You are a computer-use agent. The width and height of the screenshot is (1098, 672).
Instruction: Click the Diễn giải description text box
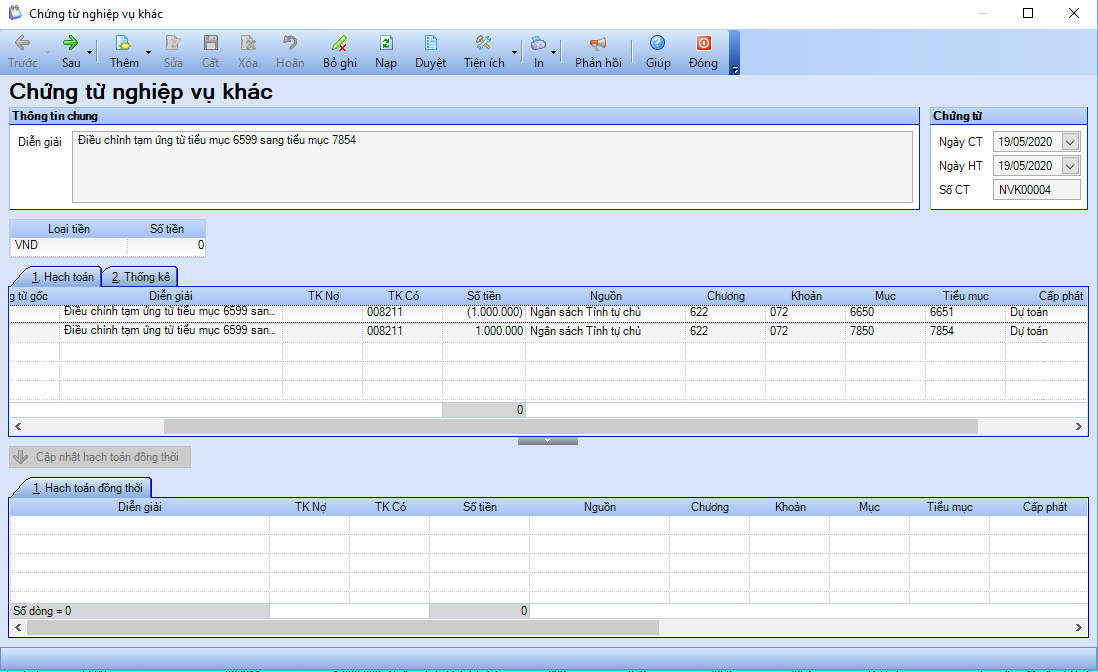click(x=492, y=166)
